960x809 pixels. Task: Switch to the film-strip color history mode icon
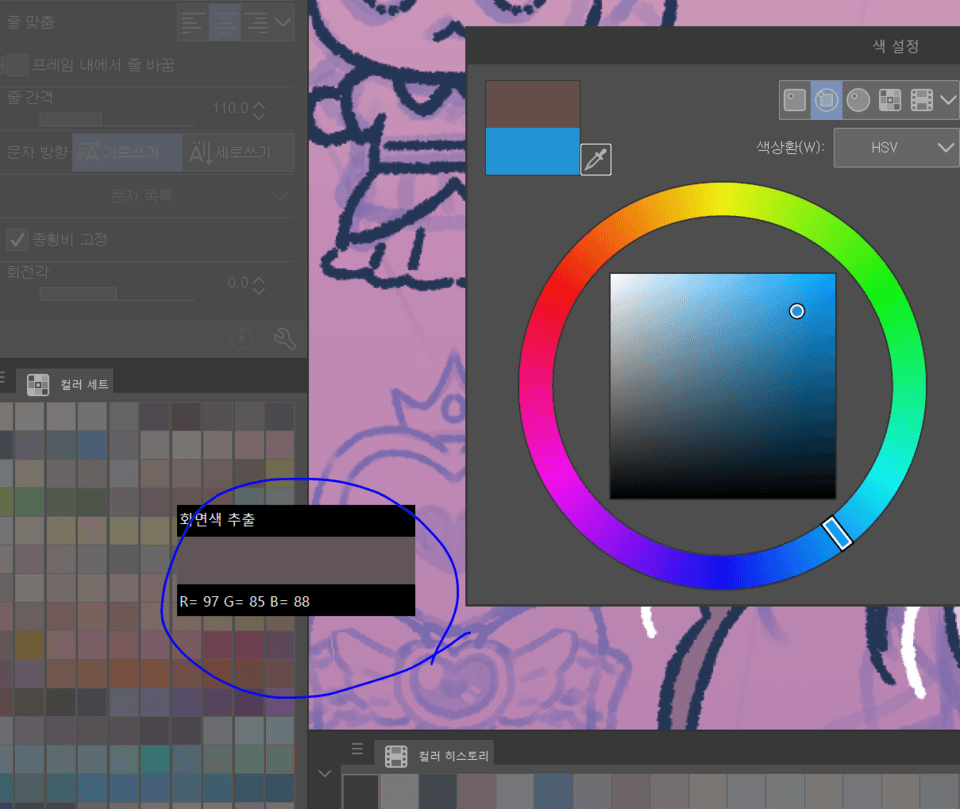pos(921,100)
